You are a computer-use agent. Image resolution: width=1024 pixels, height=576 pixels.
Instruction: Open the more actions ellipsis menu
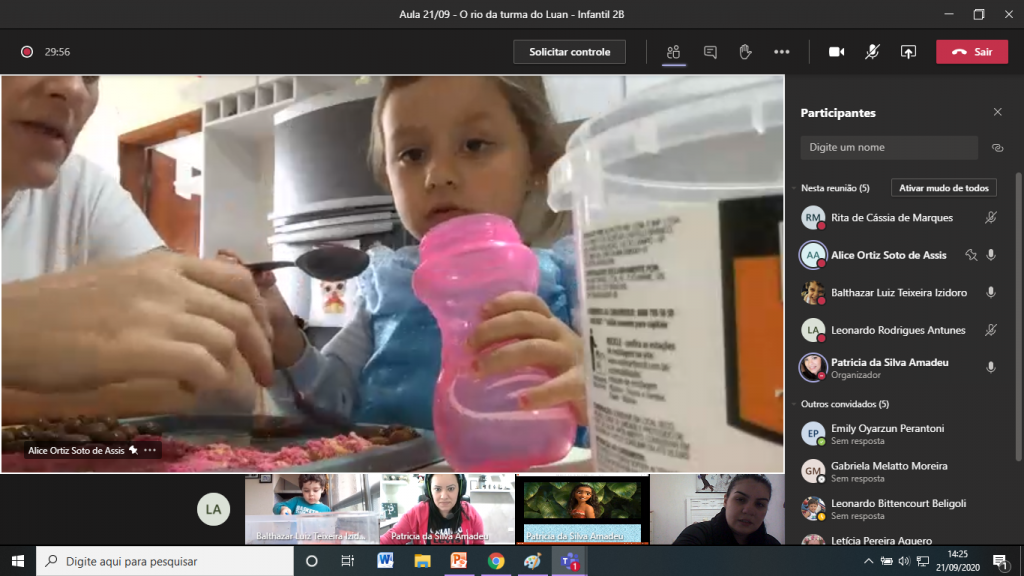pos(782,52)
